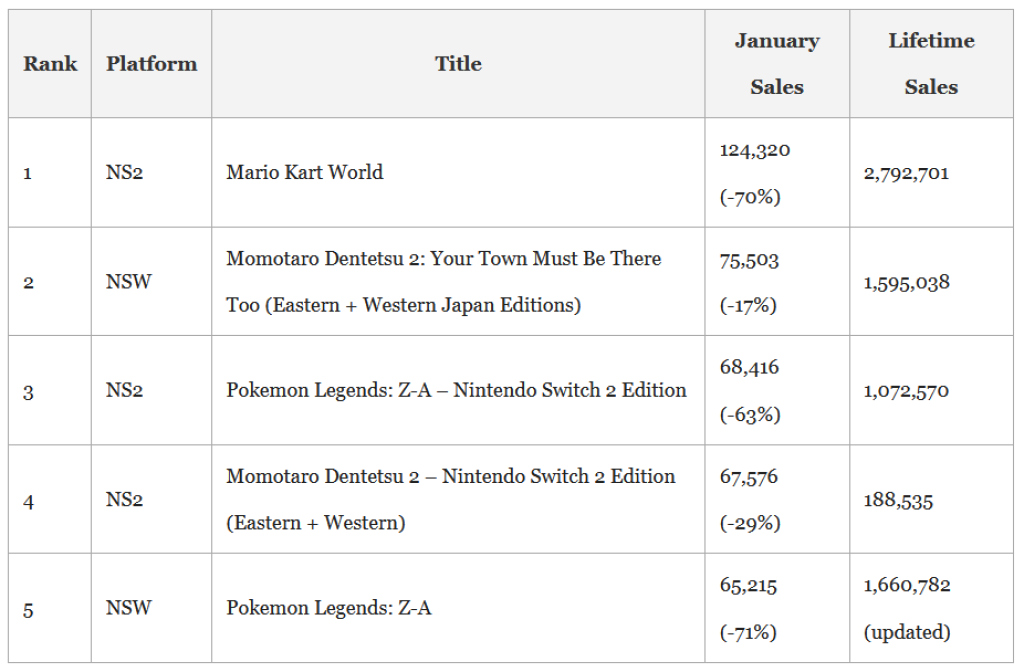Click the January sales figure 75,503
The width and height of the screenshot is (1024, 672).
pos(749,260)
